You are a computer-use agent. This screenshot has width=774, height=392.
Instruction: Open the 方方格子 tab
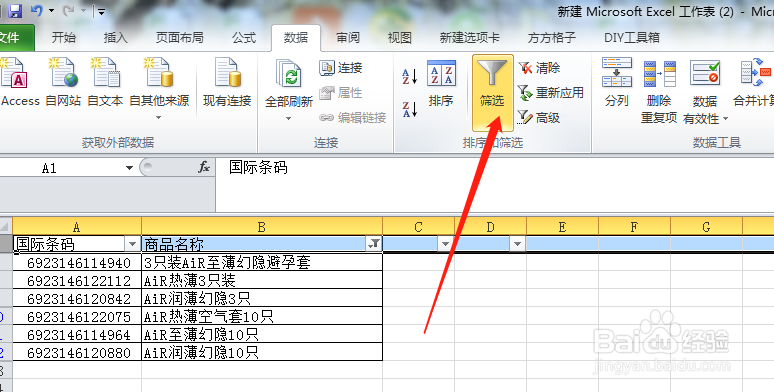point(551,38)
